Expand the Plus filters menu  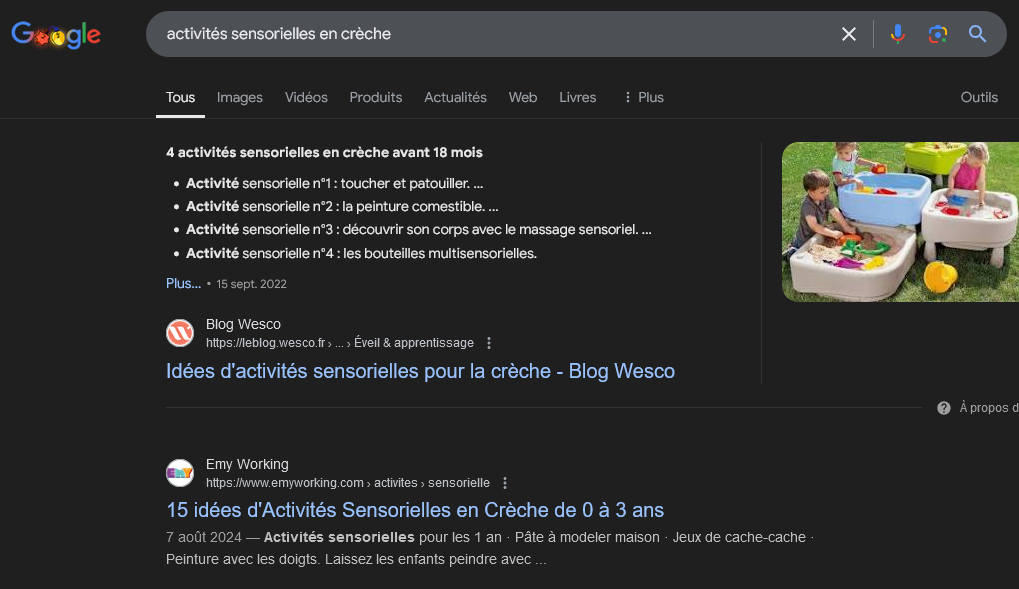pos(643,98)
